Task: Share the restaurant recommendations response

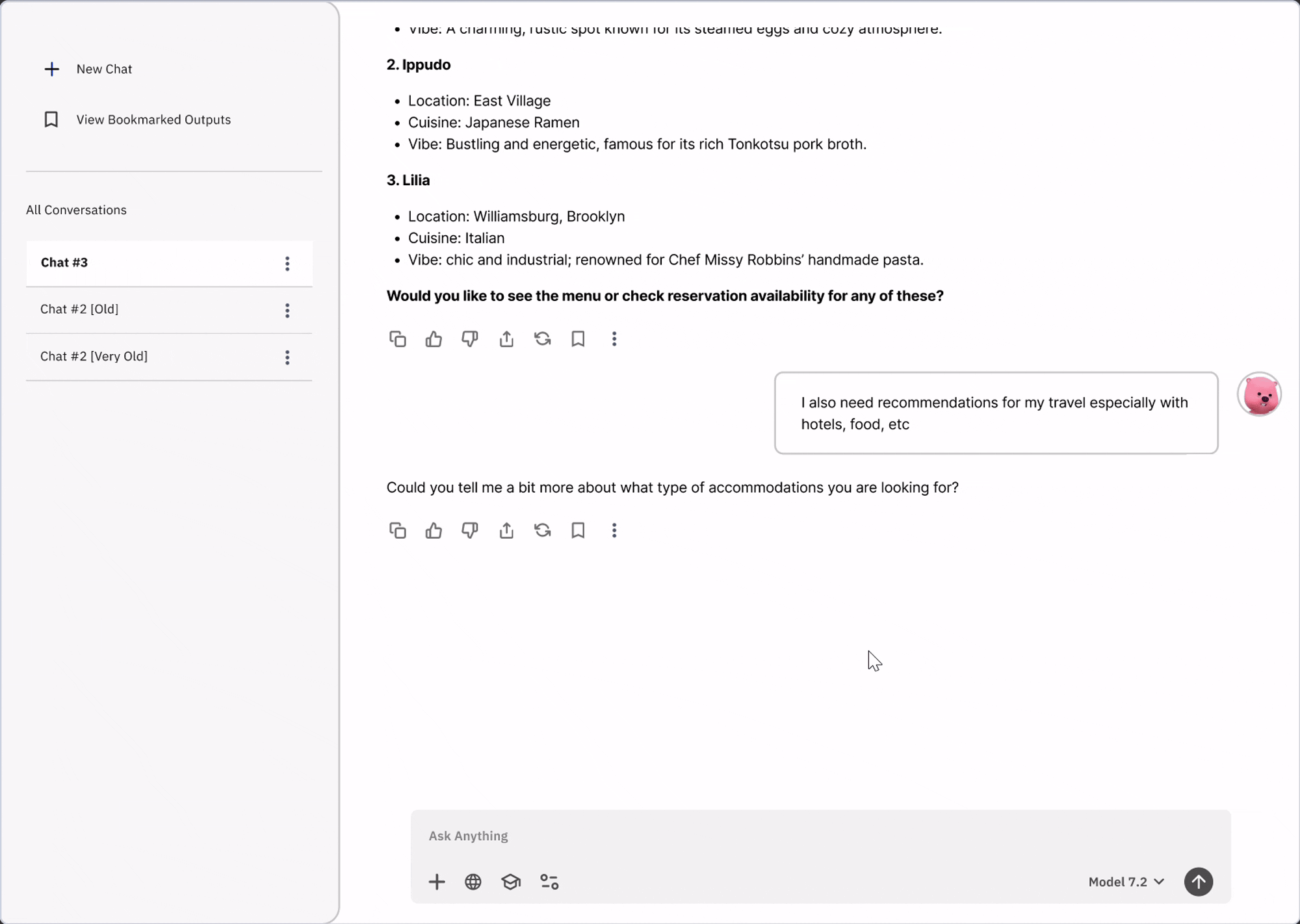Action: (x=506, y=339)
